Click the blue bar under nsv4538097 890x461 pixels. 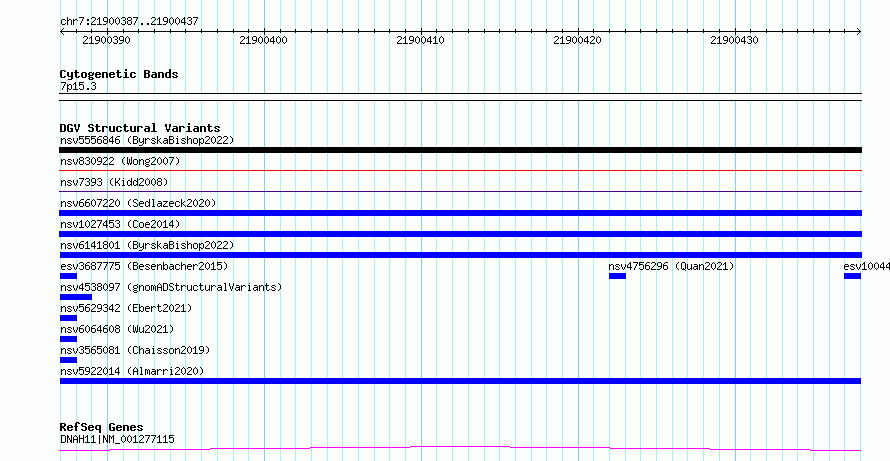pyautogui.click(x=75, y=297)
